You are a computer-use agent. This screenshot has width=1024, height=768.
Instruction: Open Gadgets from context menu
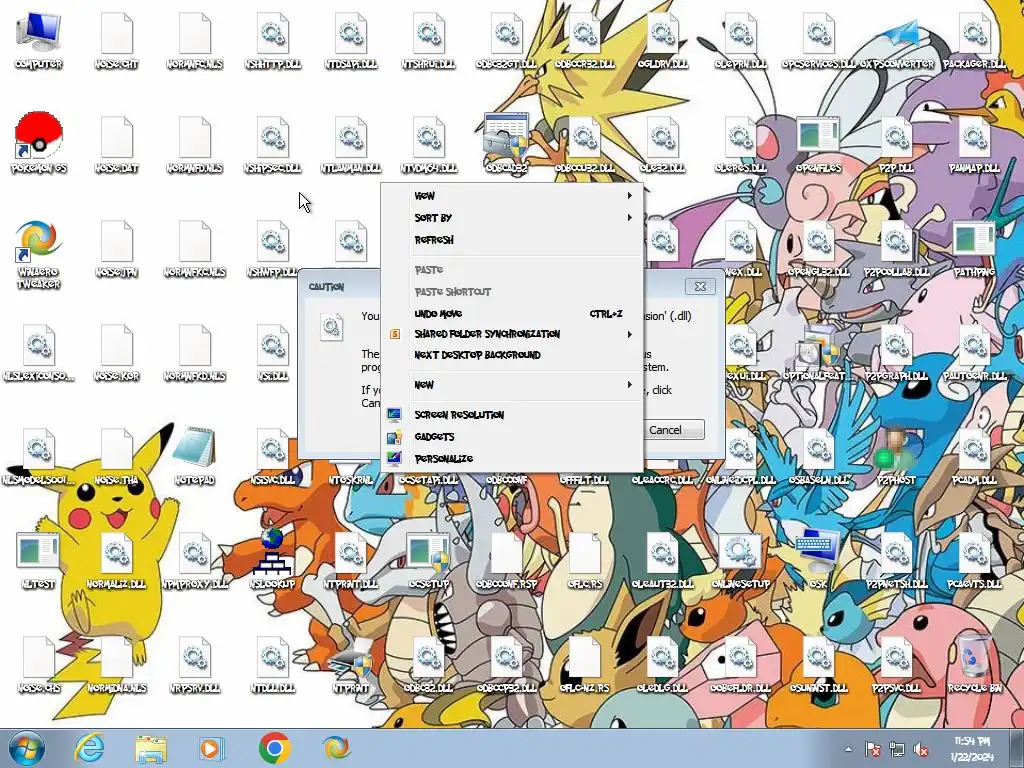click(x=511, y=436)
